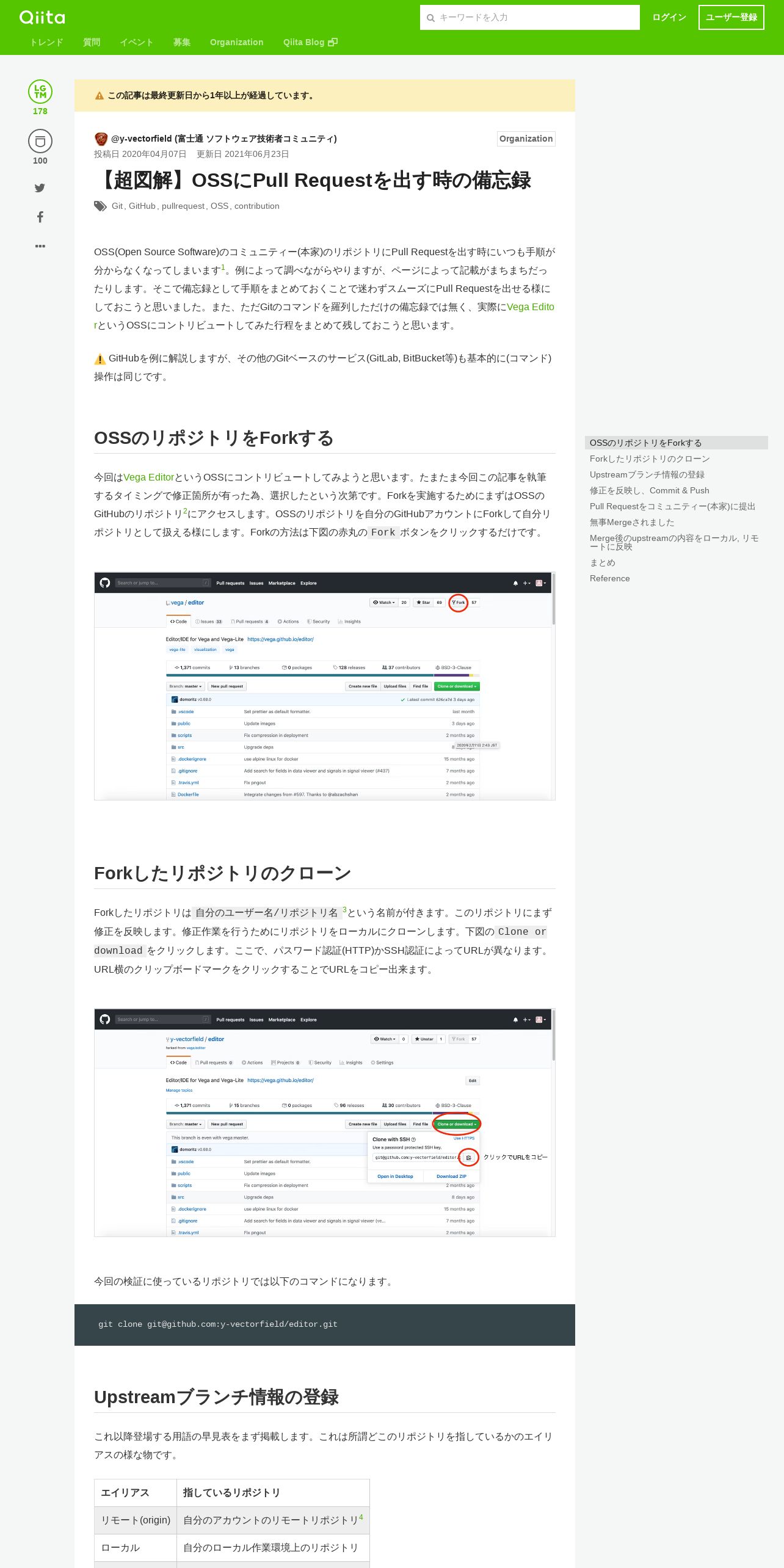Screen dimensions: 784x1568
Task: Share the article on Twitter
Action: tap(40, 188)
